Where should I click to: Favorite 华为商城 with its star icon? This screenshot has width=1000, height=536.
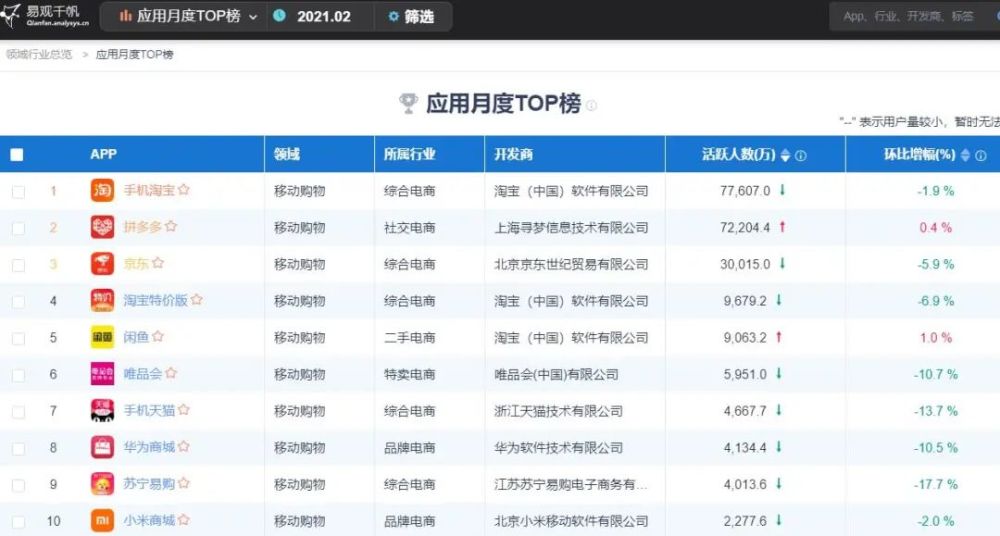(184, 446)
